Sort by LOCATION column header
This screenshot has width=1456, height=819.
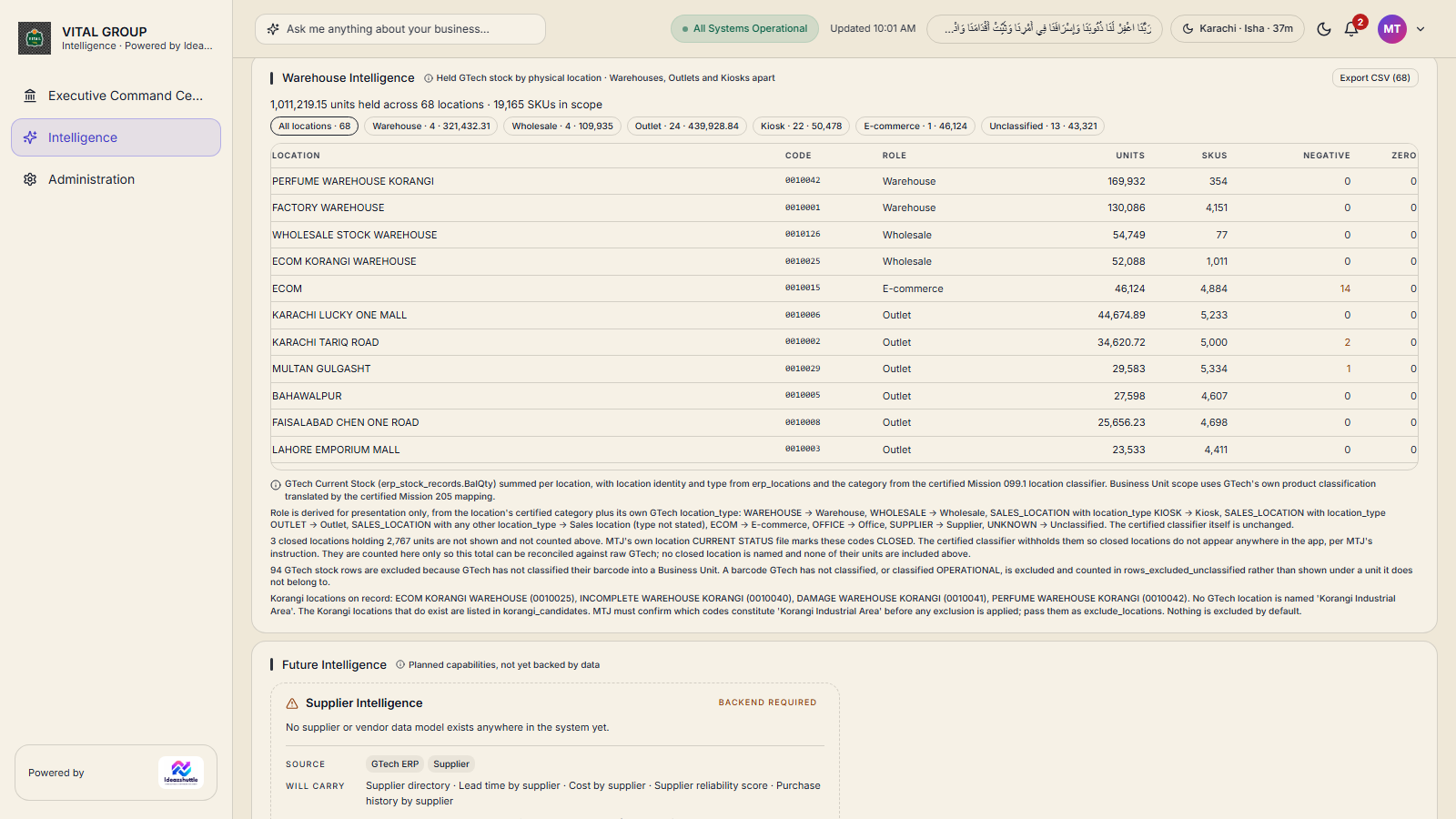point(296,156)
